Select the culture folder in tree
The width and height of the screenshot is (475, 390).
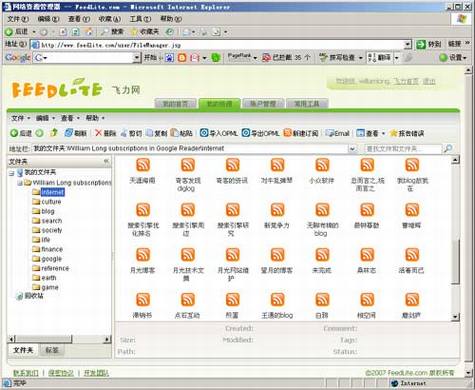coord(51,202)
